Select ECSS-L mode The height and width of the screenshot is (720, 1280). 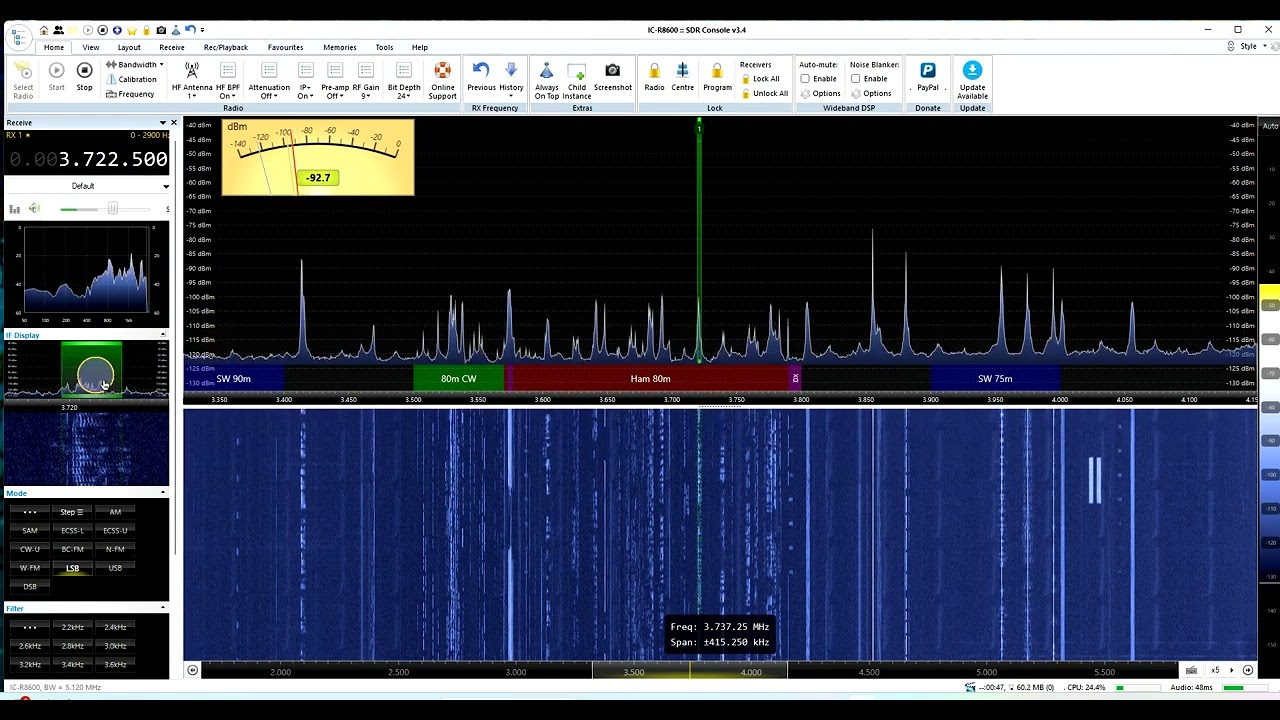[72, 531]
